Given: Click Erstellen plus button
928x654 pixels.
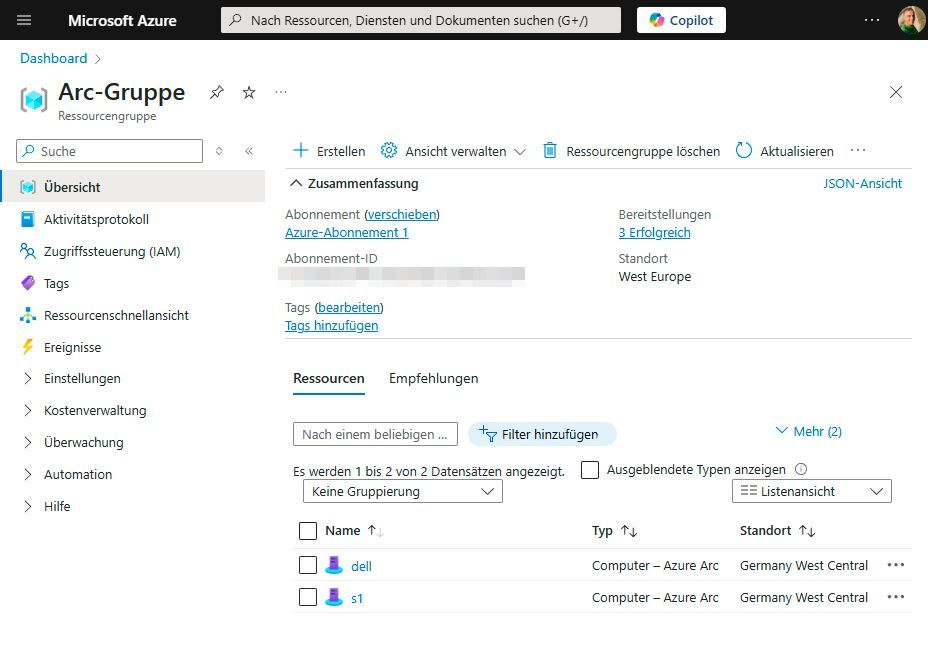Looking at the screenshot, I should 329,151.
